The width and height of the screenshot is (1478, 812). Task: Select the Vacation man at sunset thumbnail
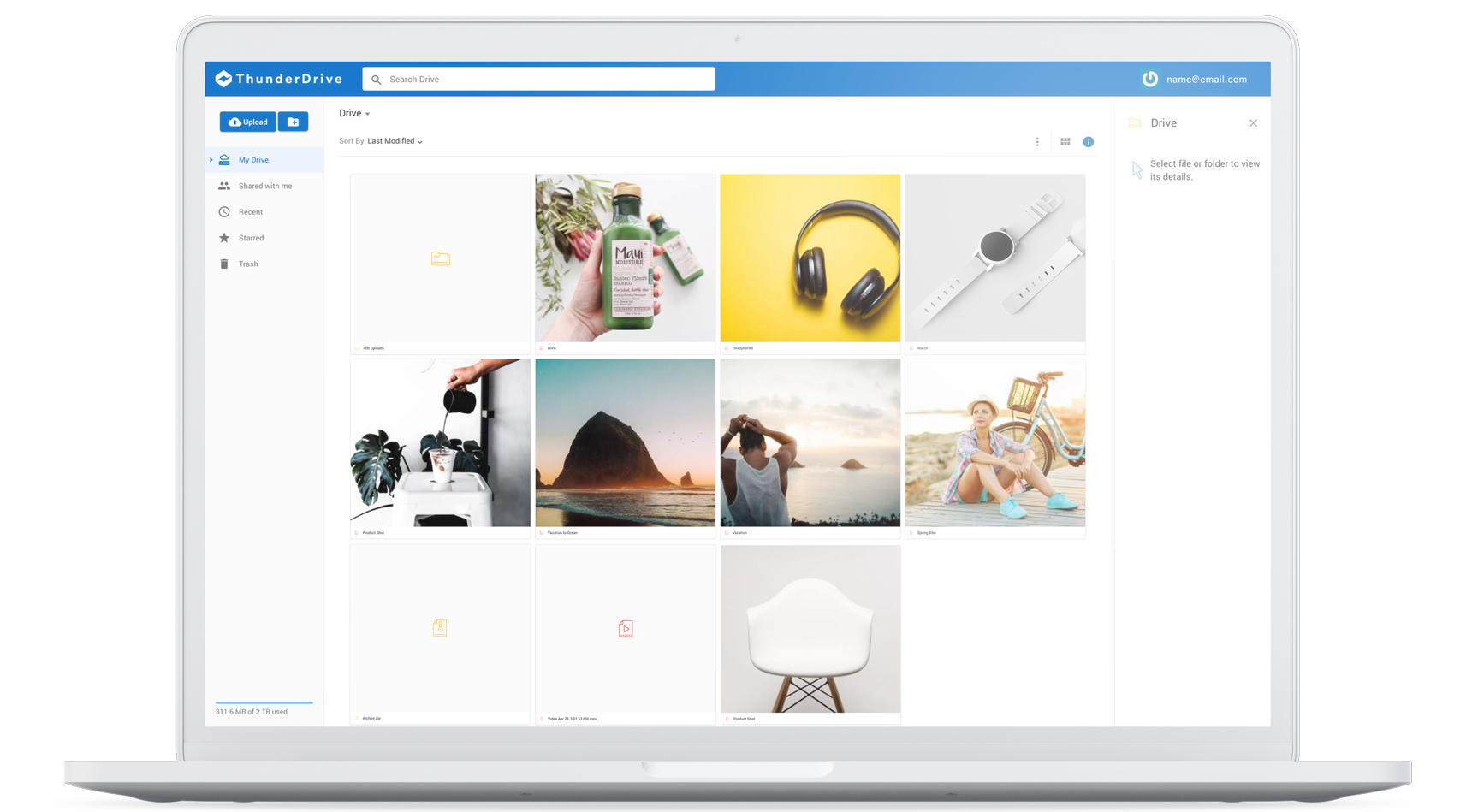point(810,442)
